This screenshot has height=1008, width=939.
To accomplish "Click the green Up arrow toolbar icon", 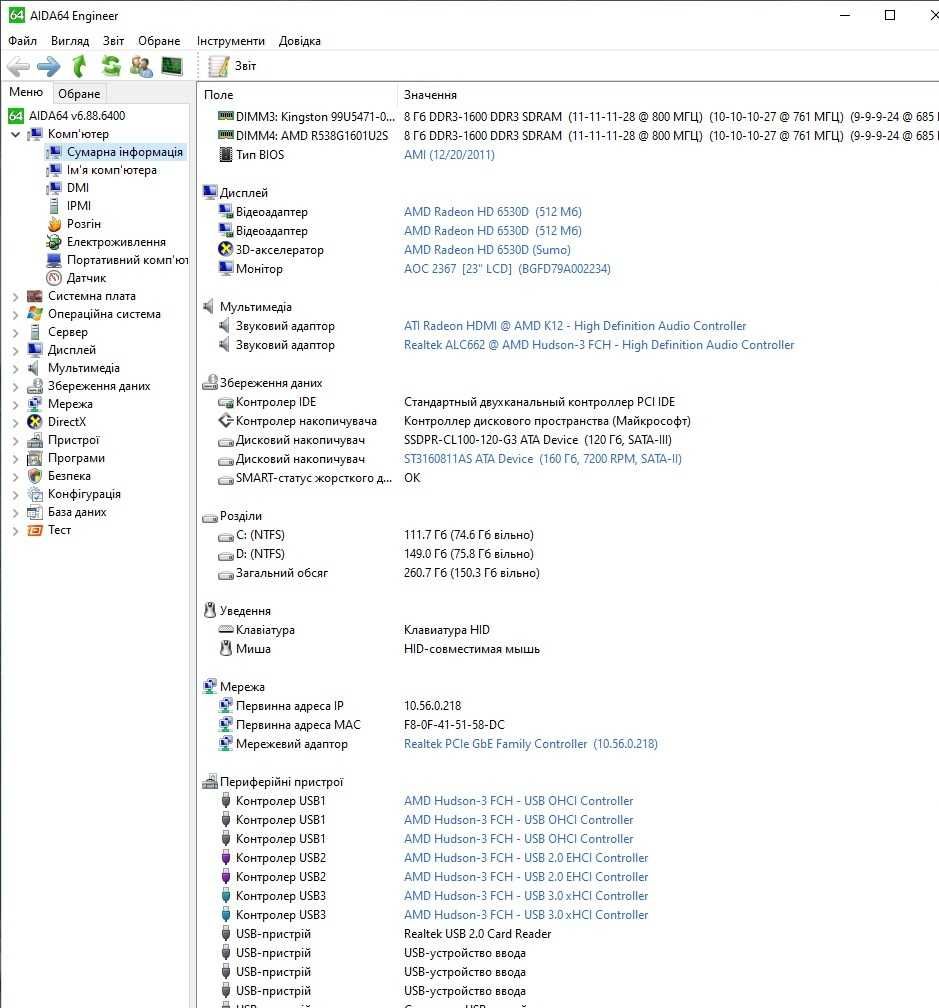I will pos(79,66).
